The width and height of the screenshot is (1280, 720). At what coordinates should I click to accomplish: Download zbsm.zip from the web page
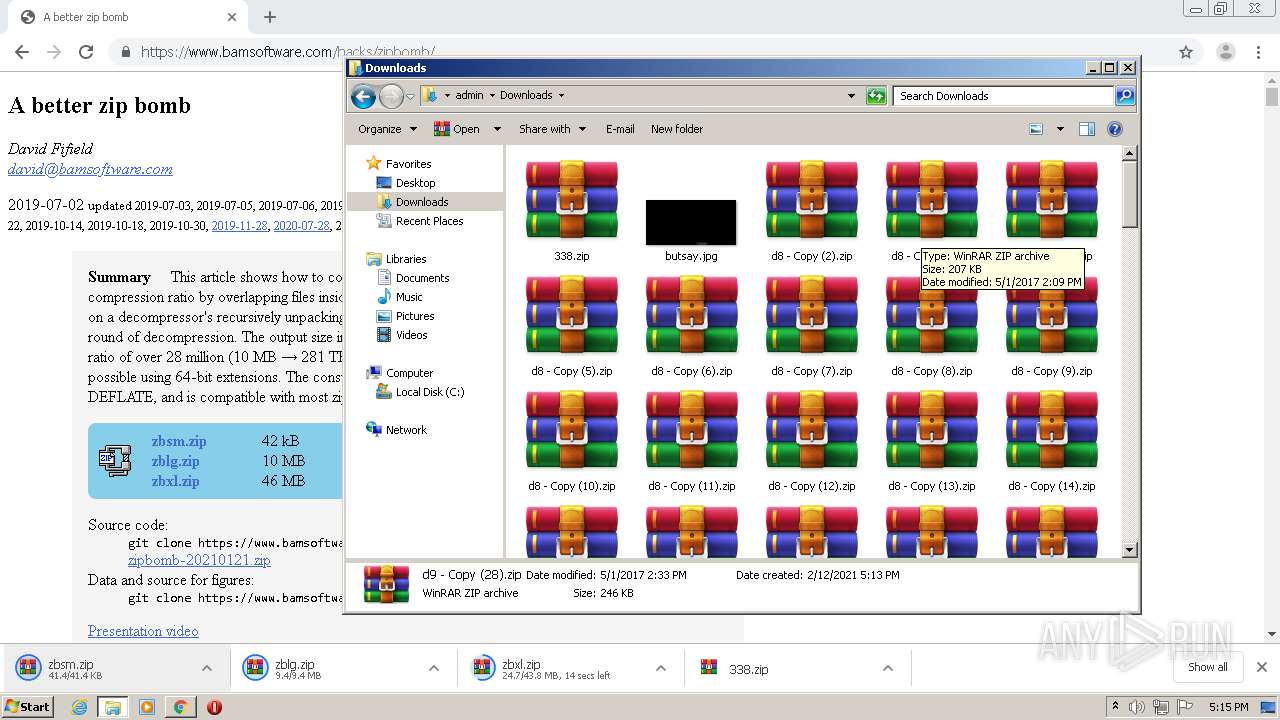point(179,441)
